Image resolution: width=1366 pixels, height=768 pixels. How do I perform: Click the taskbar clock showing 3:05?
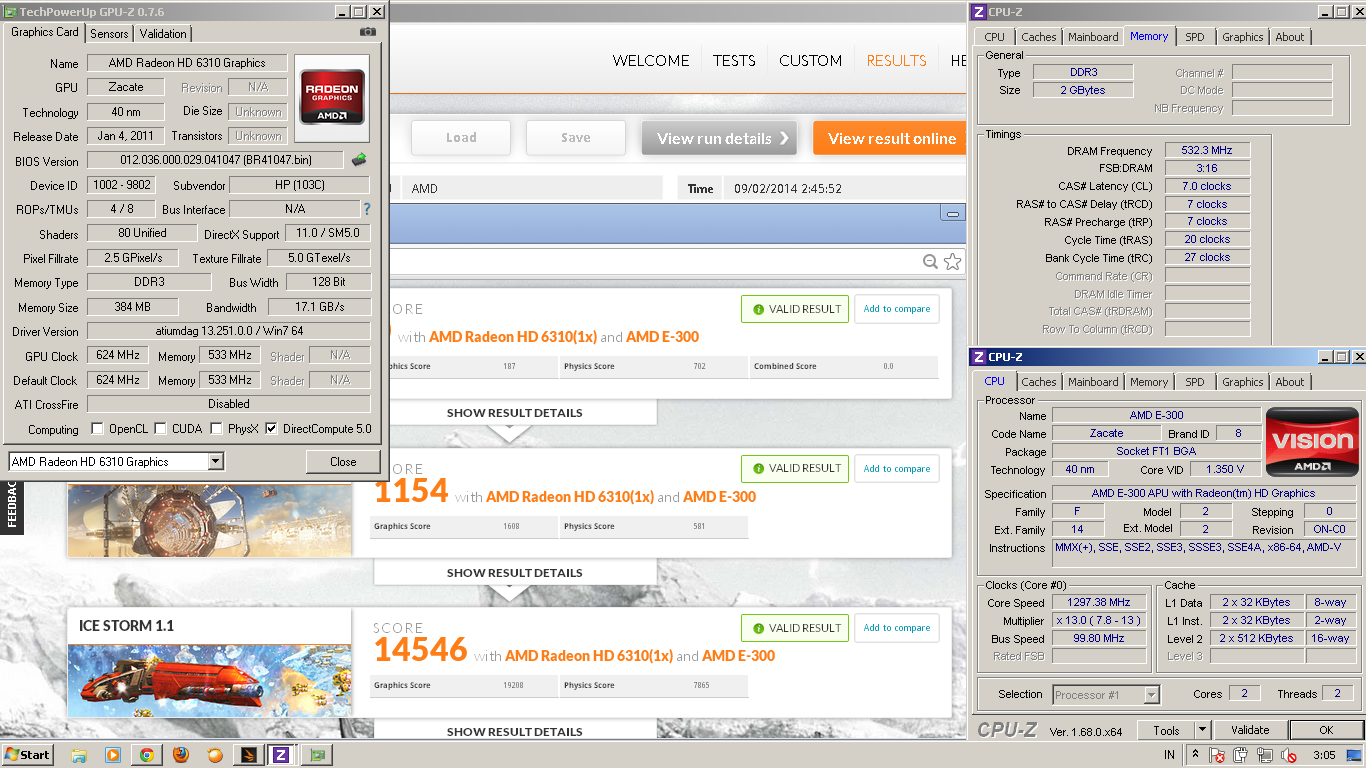1323,755
